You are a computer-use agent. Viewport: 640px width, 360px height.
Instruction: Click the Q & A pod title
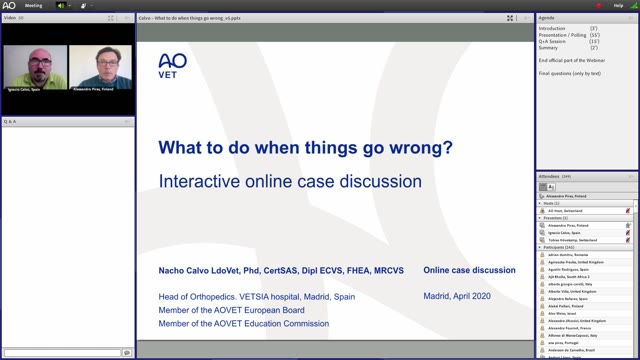[10, 122]
